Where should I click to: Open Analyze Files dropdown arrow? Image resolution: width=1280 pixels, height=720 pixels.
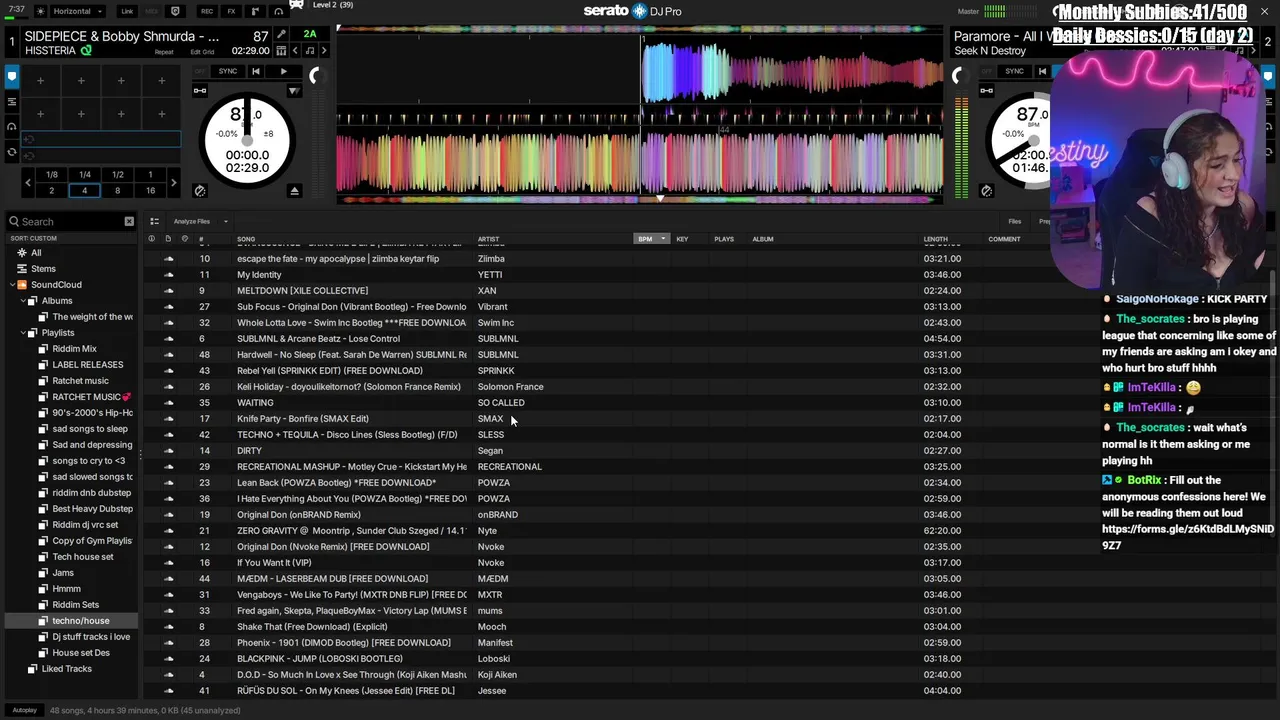[x=225, y=221]
